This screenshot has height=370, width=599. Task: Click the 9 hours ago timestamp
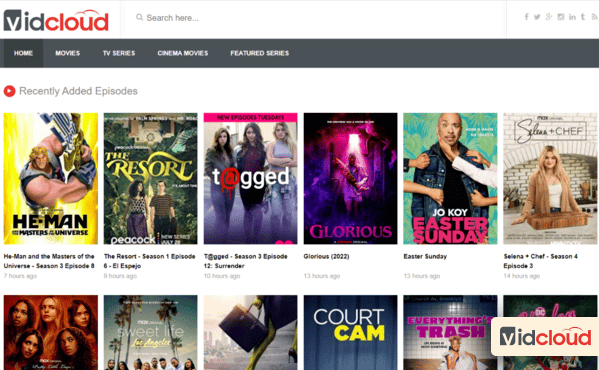(x=120, y=276)
